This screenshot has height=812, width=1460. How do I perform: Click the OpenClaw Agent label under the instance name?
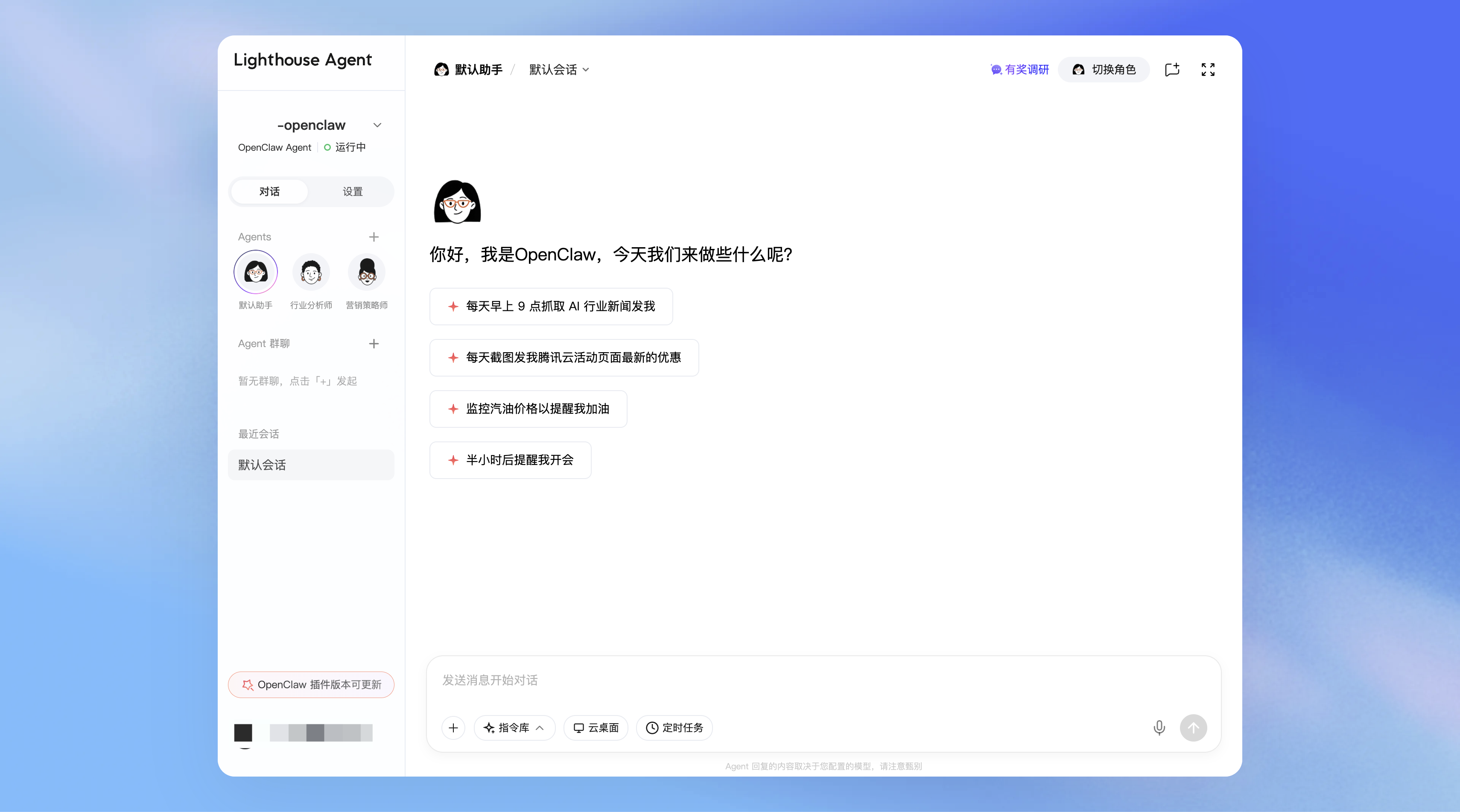pyautogui.click(x=274, y=147)
